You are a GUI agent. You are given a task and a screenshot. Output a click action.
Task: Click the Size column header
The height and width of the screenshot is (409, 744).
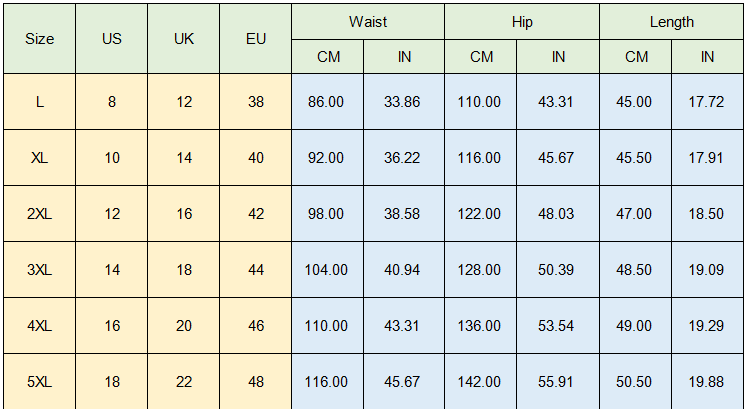pyautogui.click(x=39, y=39)
